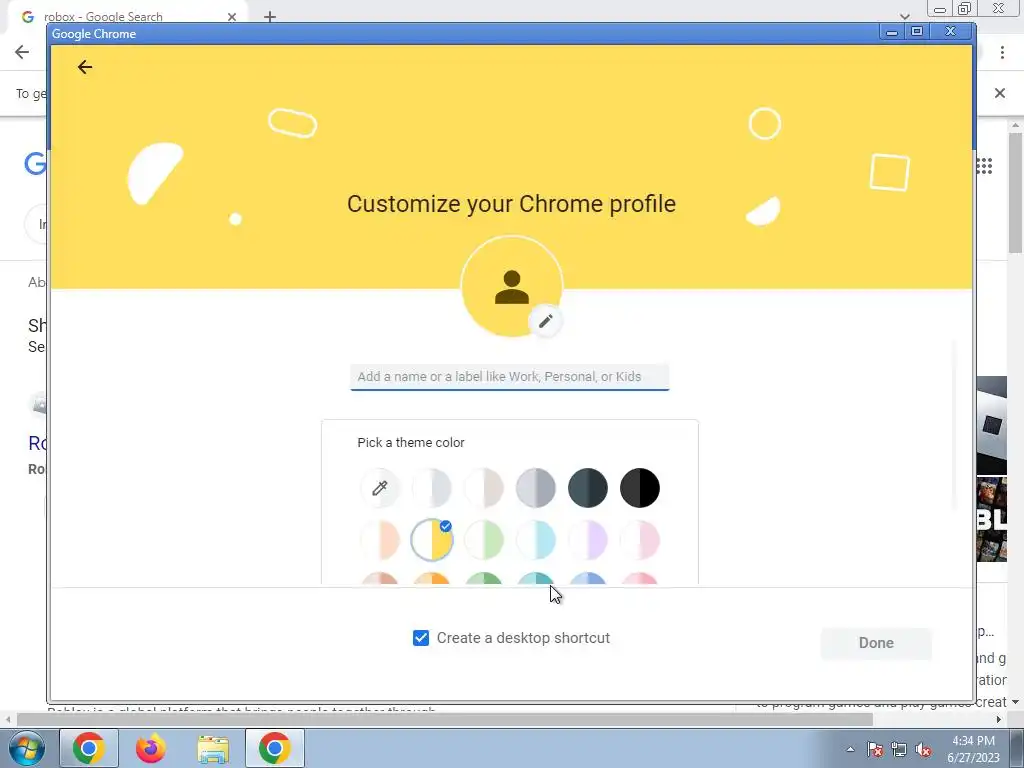1024x768 pixels.
Task: Open first Chrome icon in taskbar
Action: tap(89, 748)
